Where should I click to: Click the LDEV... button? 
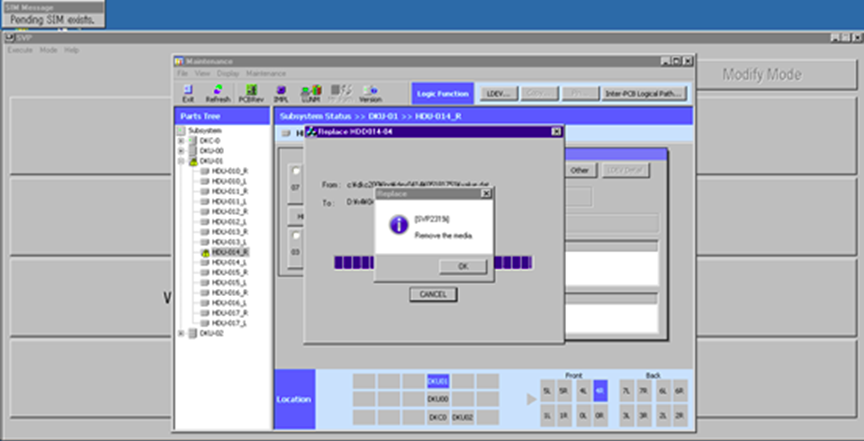[x=499, y=93]
